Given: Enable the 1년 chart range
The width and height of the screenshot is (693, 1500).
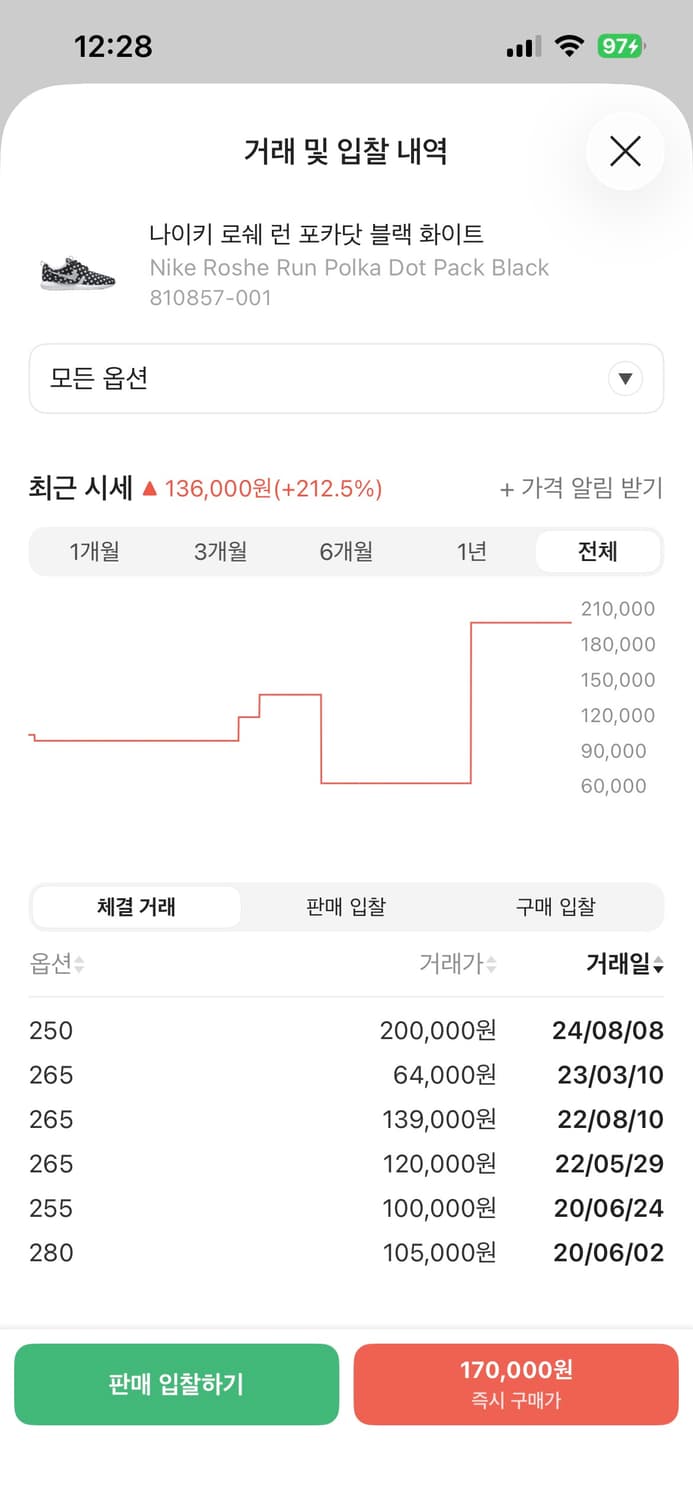Looking at the screenshot, I should [471, 551].
